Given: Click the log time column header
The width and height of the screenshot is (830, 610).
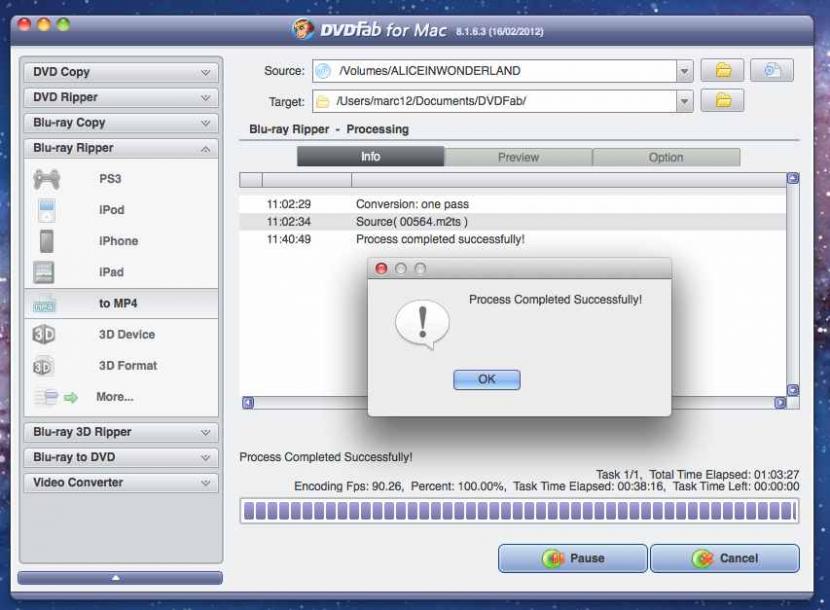Looking at the screenshot, I should click(306, 181).
